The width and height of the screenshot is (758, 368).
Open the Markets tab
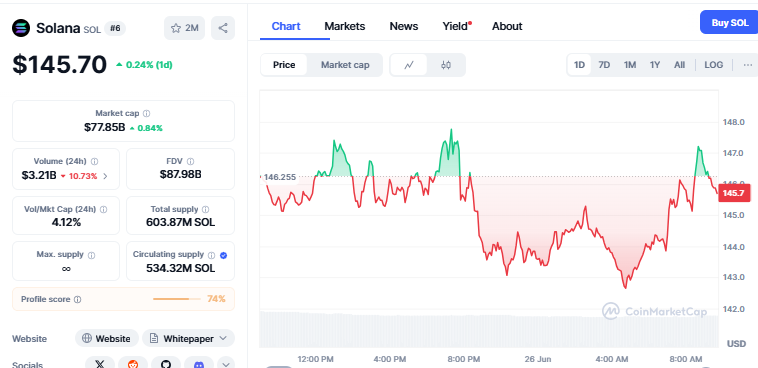click(x=345, y=26)
